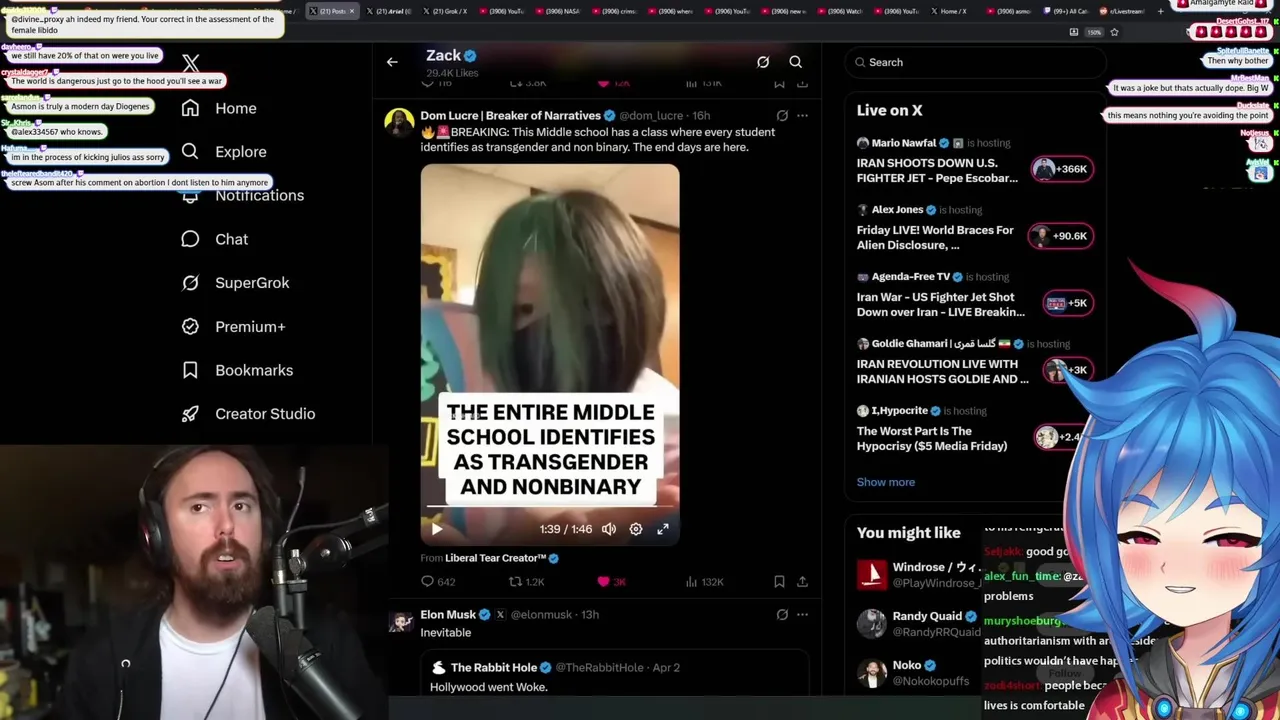1280x720 pixels.
Task: Click Grok icon on Dom Lucre post
Action: (x=782, y=116)
